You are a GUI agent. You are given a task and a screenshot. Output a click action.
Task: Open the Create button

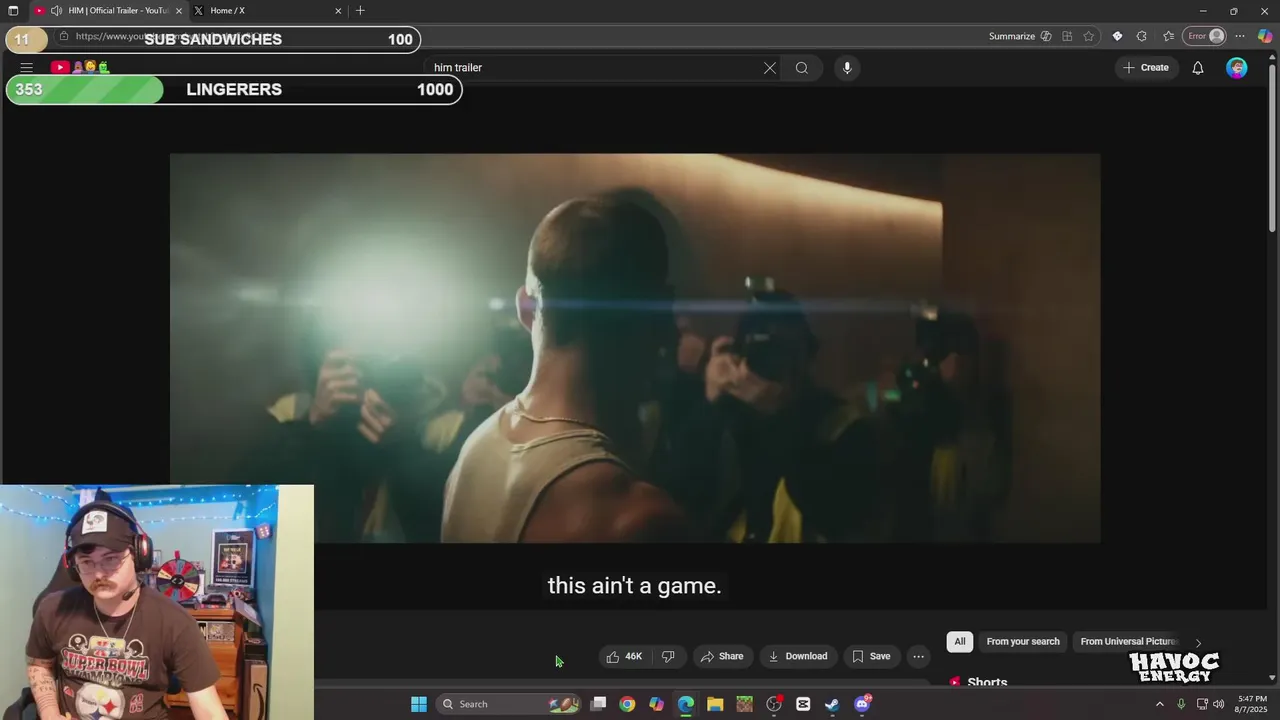1146,68
